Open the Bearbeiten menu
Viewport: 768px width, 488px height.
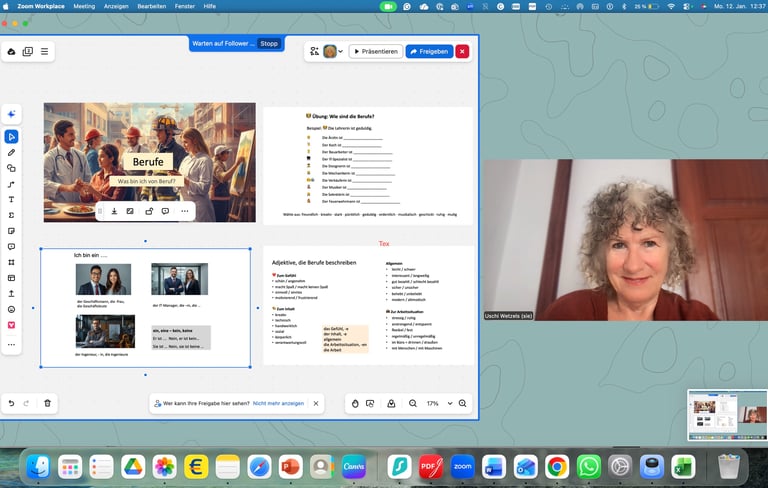point(151,6)
